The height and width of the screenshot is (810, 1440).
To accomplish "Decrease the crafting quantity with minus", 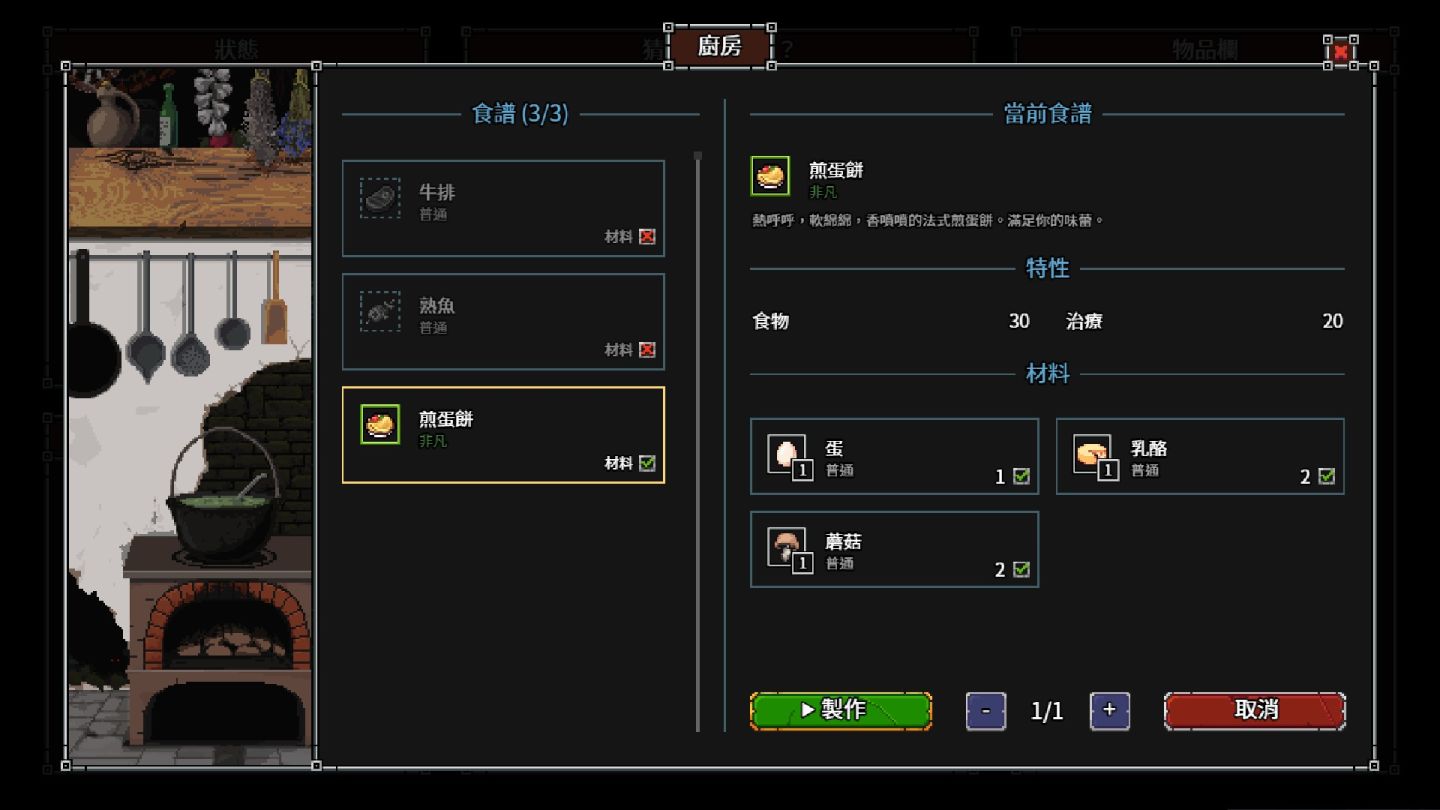I will coord(986,711).
